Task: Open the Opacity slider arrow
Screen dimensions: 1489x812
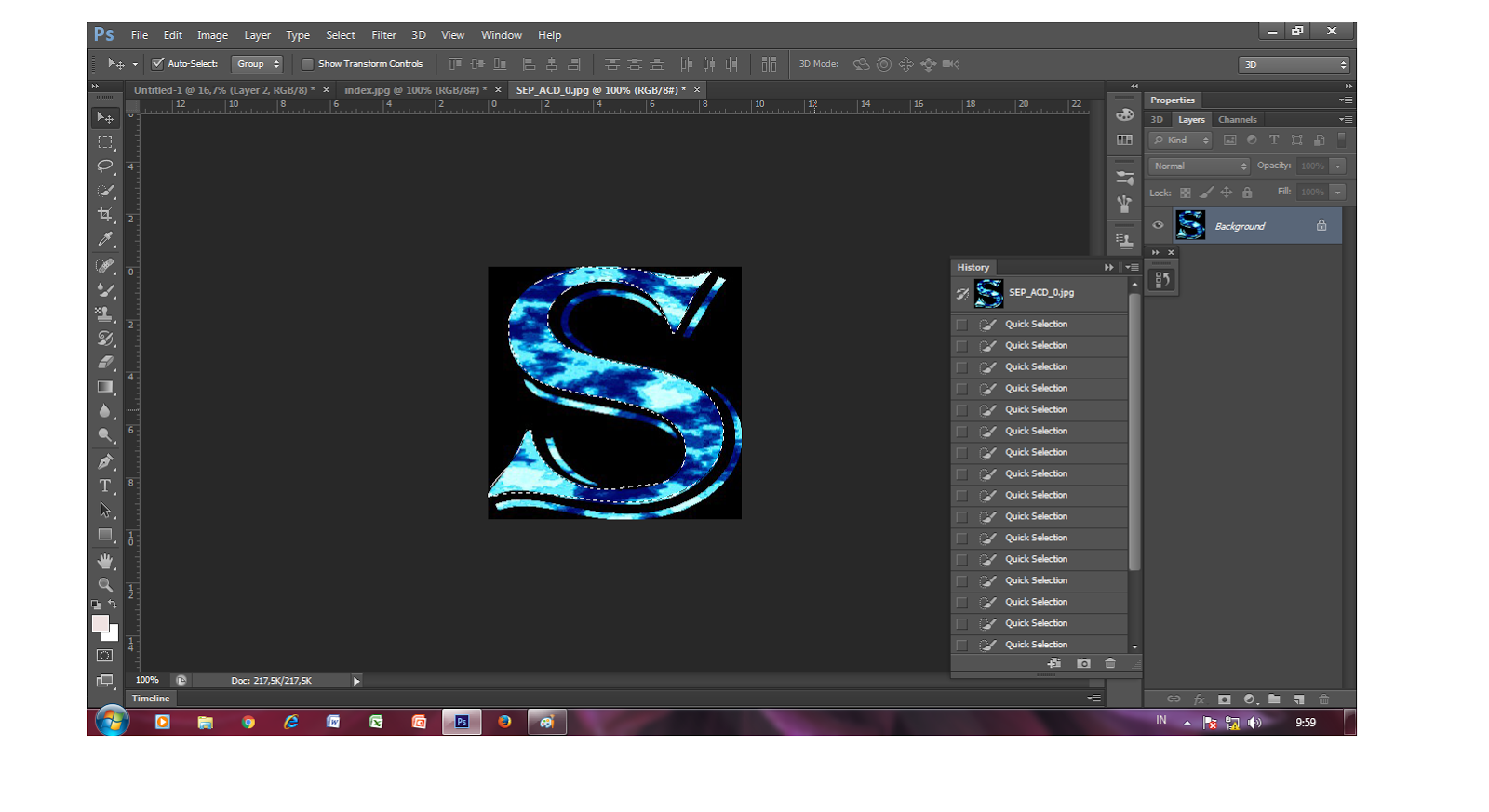Action: [1337, 166]
